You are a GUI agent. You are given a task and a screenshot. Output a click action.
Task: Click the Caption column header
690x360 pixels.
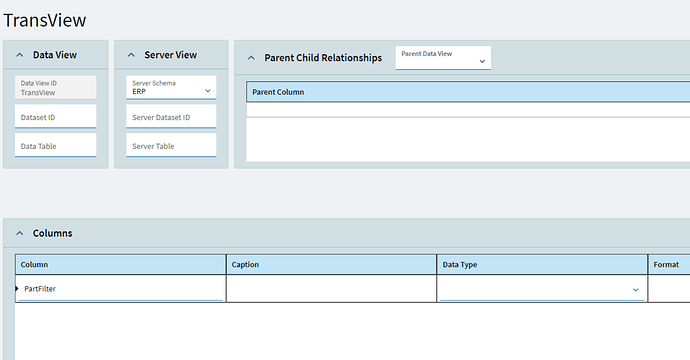331,264
